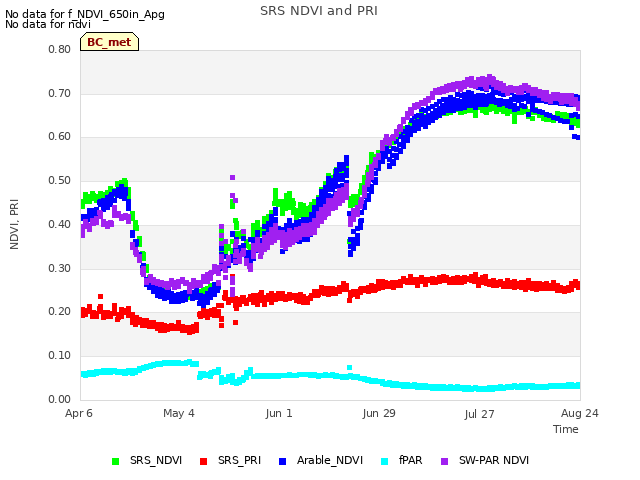Select the SRS_PRI legend label
This screenshot has height=480, width=640.
coord(239,460)
